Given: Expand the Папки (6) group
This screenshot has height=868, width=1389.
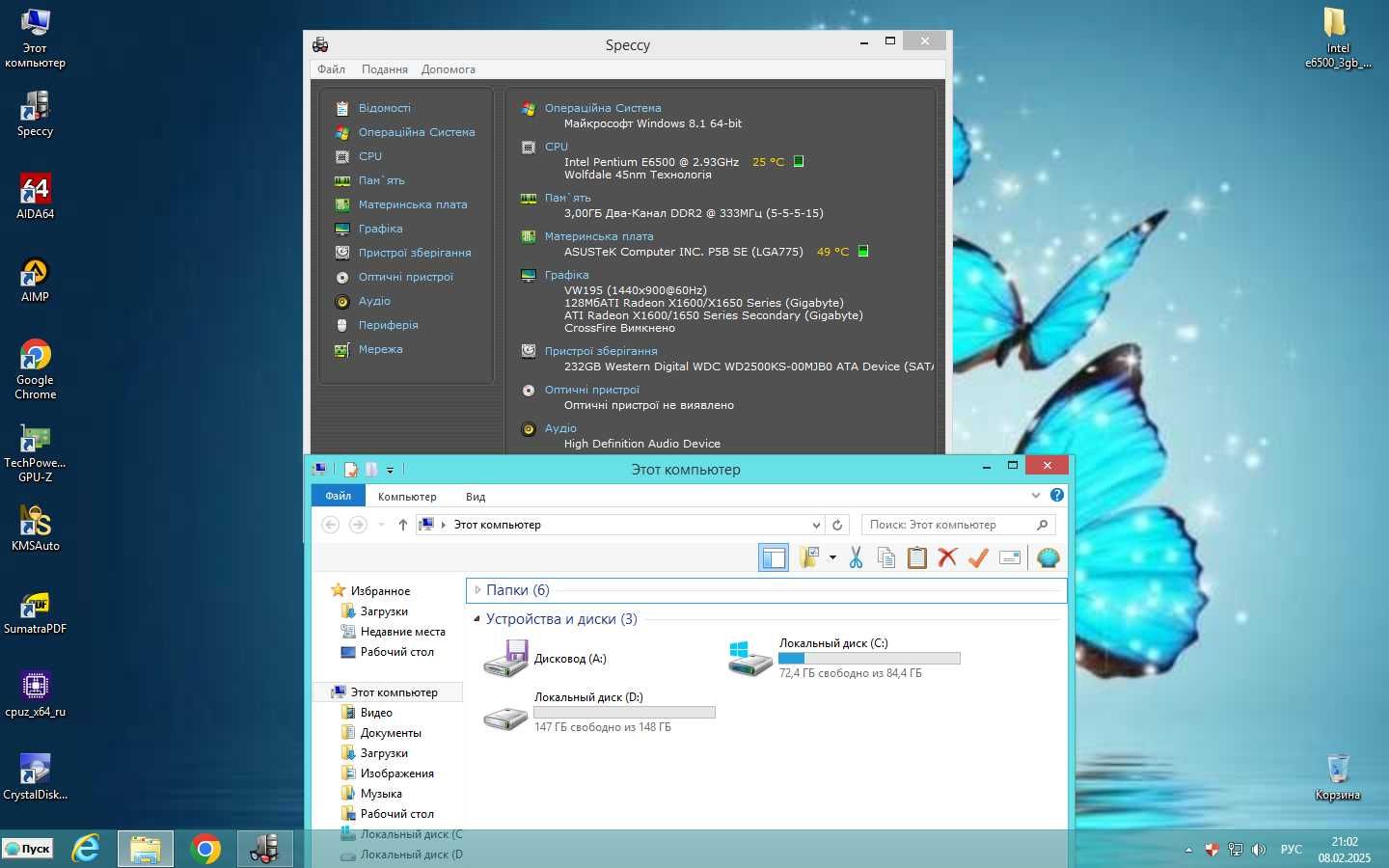Looking at the screenshot, I should tap(477, 590).
